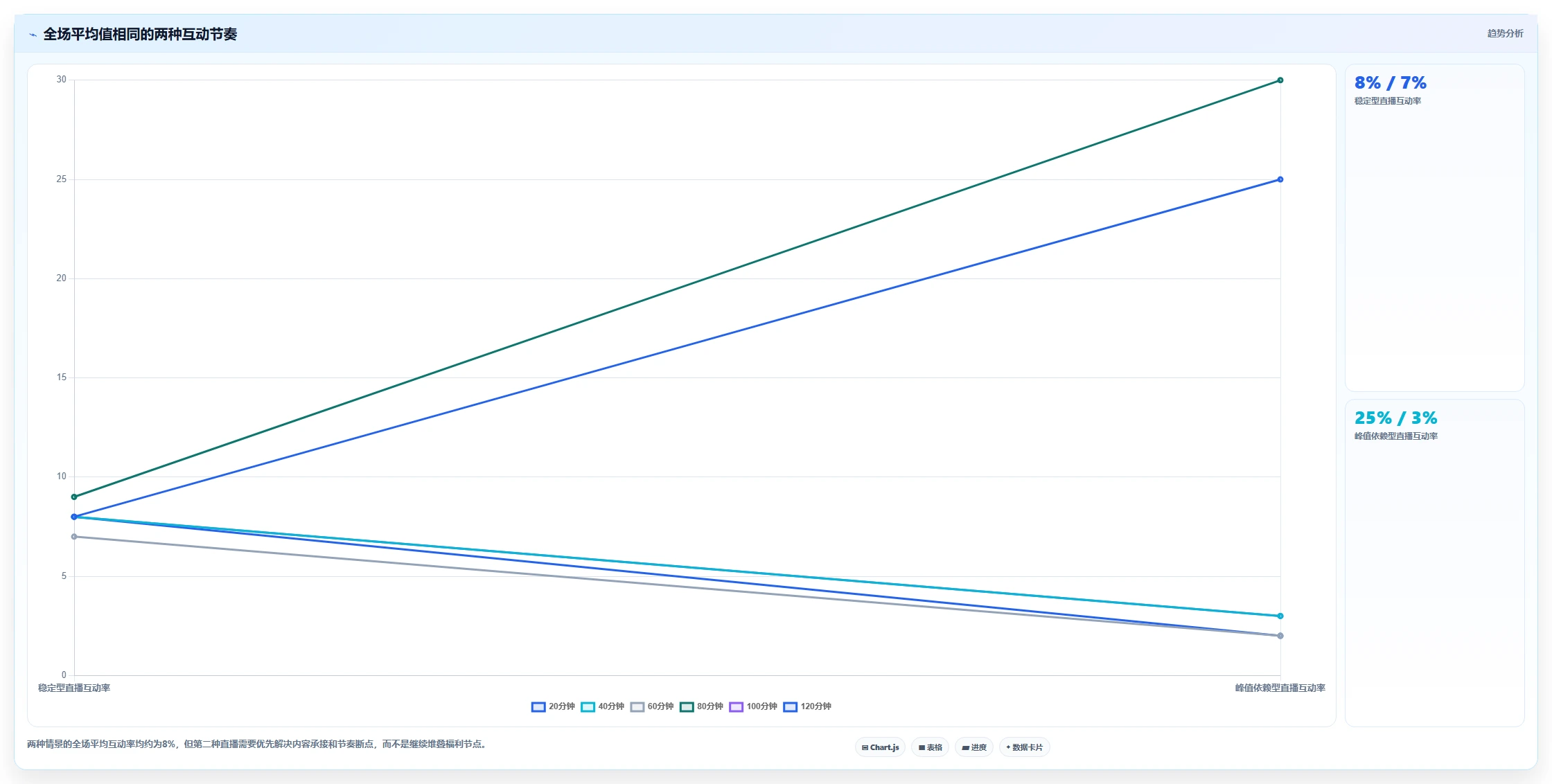Click the y-axis label 30
Image resolution: width=1552 pixels, height=784 pixels.
click(x=62, y=80)
